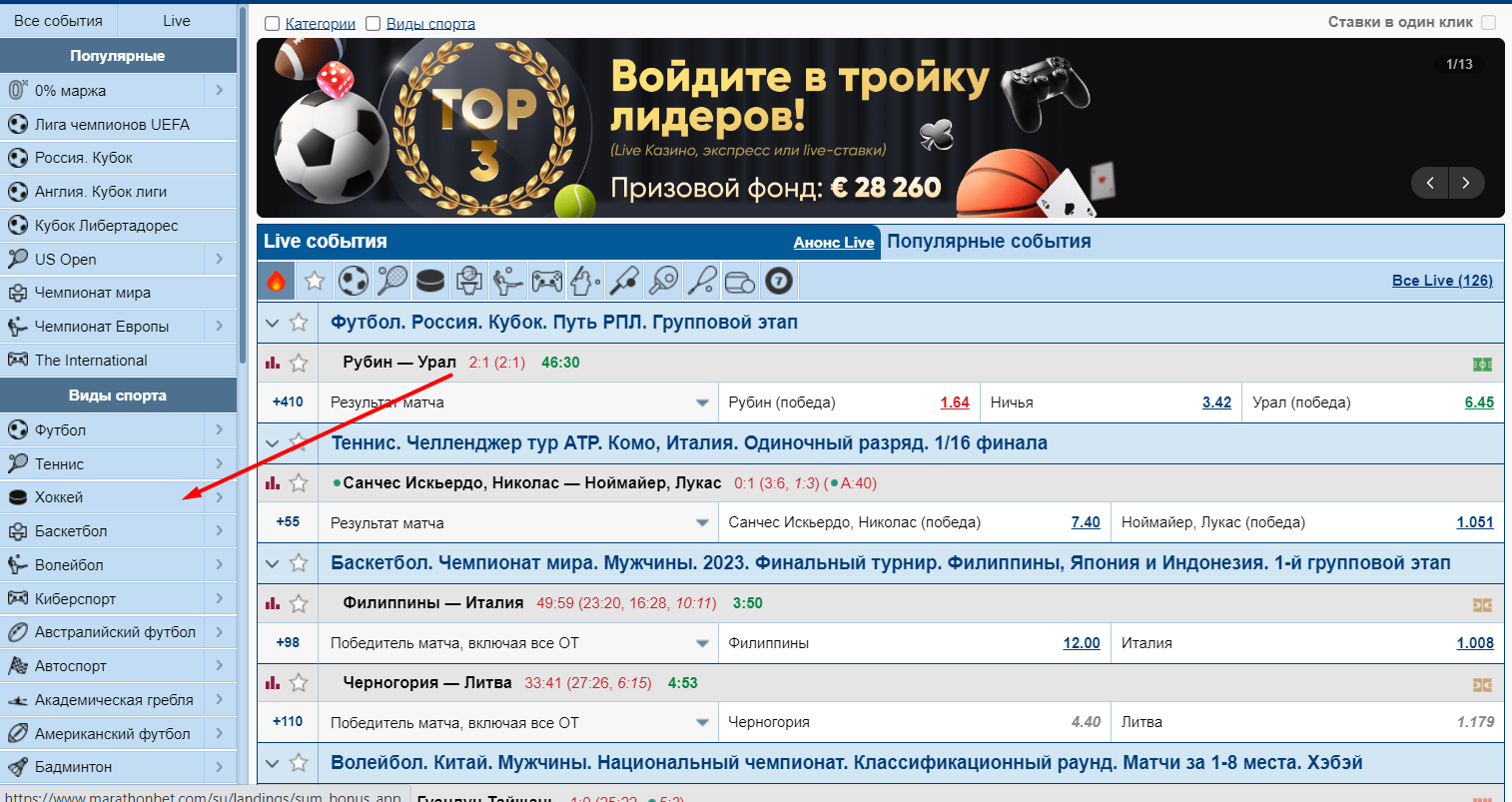
Task: Open The International esports item
Action: 118,361
